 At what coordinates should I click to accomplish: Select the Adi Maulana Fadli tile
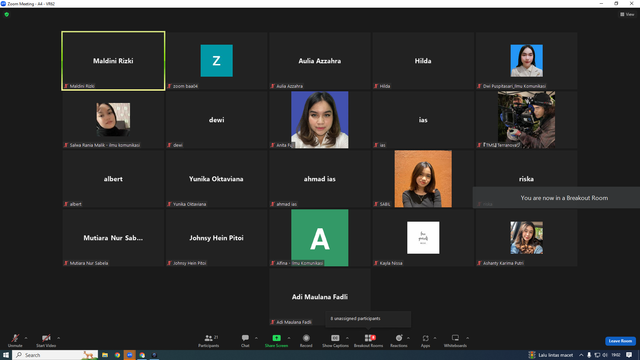[x=320, y=297]
